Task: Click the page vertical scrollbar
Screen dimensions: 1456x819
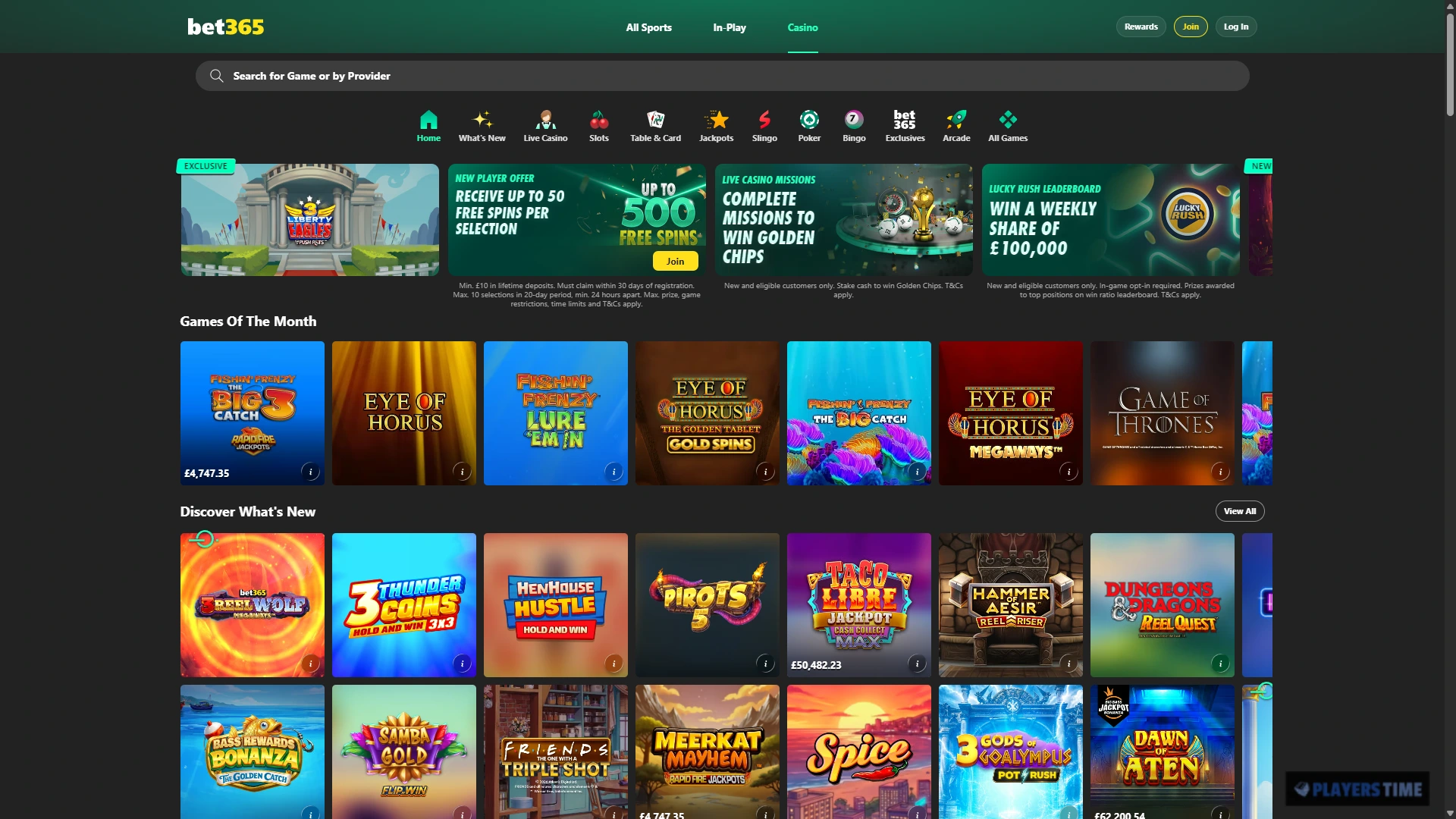Action: point(1450,64)
